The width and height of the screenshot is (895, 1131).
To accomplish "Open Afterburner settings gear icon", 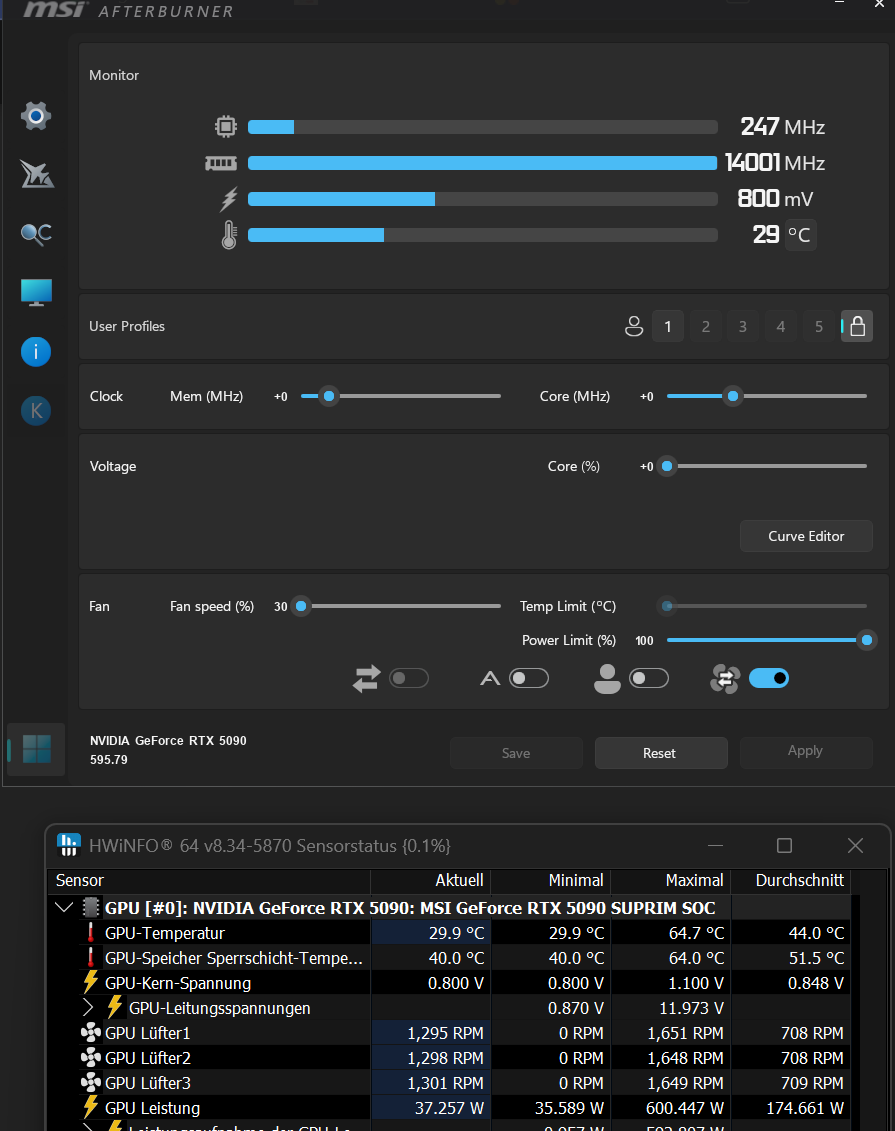I will 35,115.
